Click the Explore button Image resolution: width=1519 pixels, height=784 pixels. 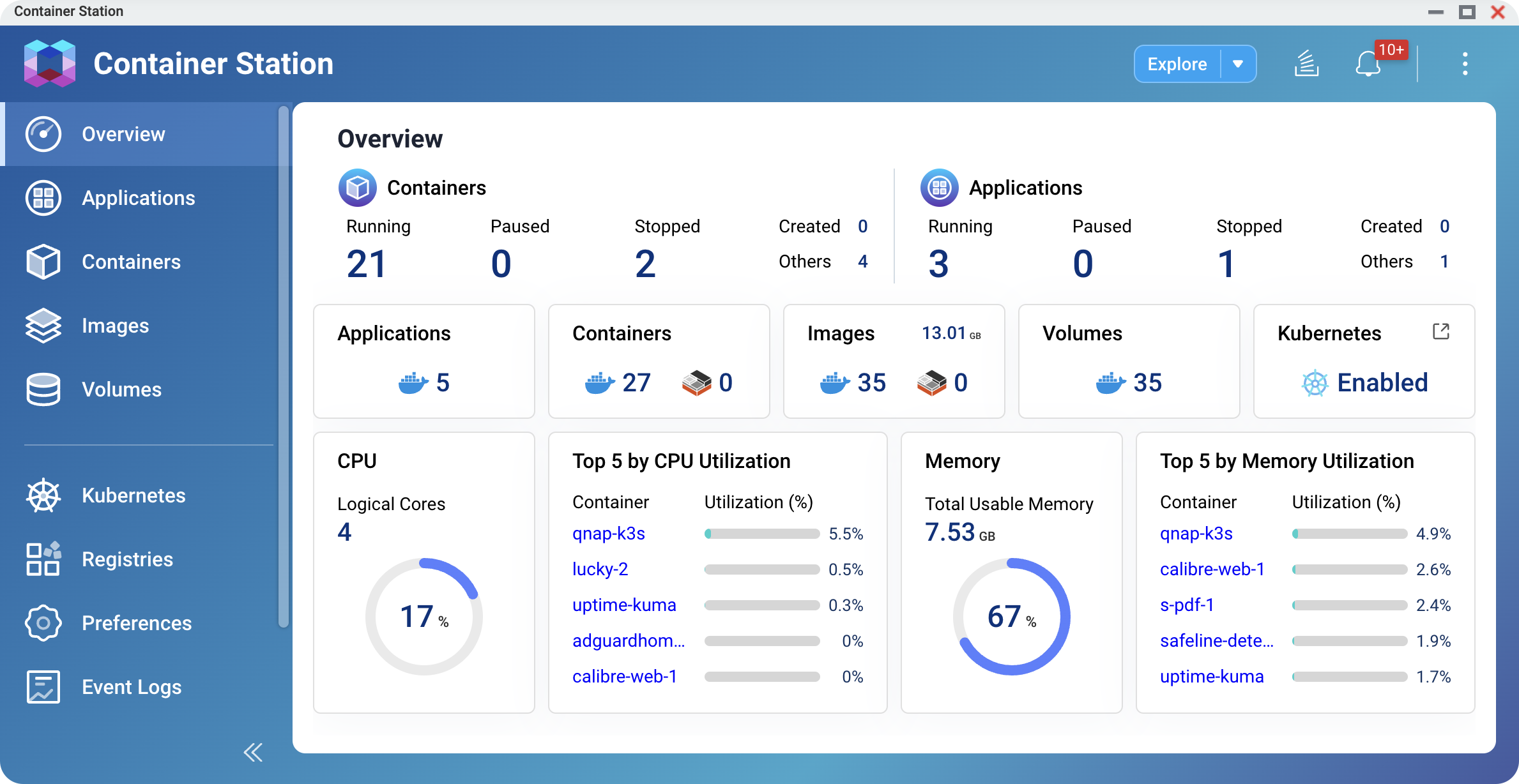pos(1177,64)
